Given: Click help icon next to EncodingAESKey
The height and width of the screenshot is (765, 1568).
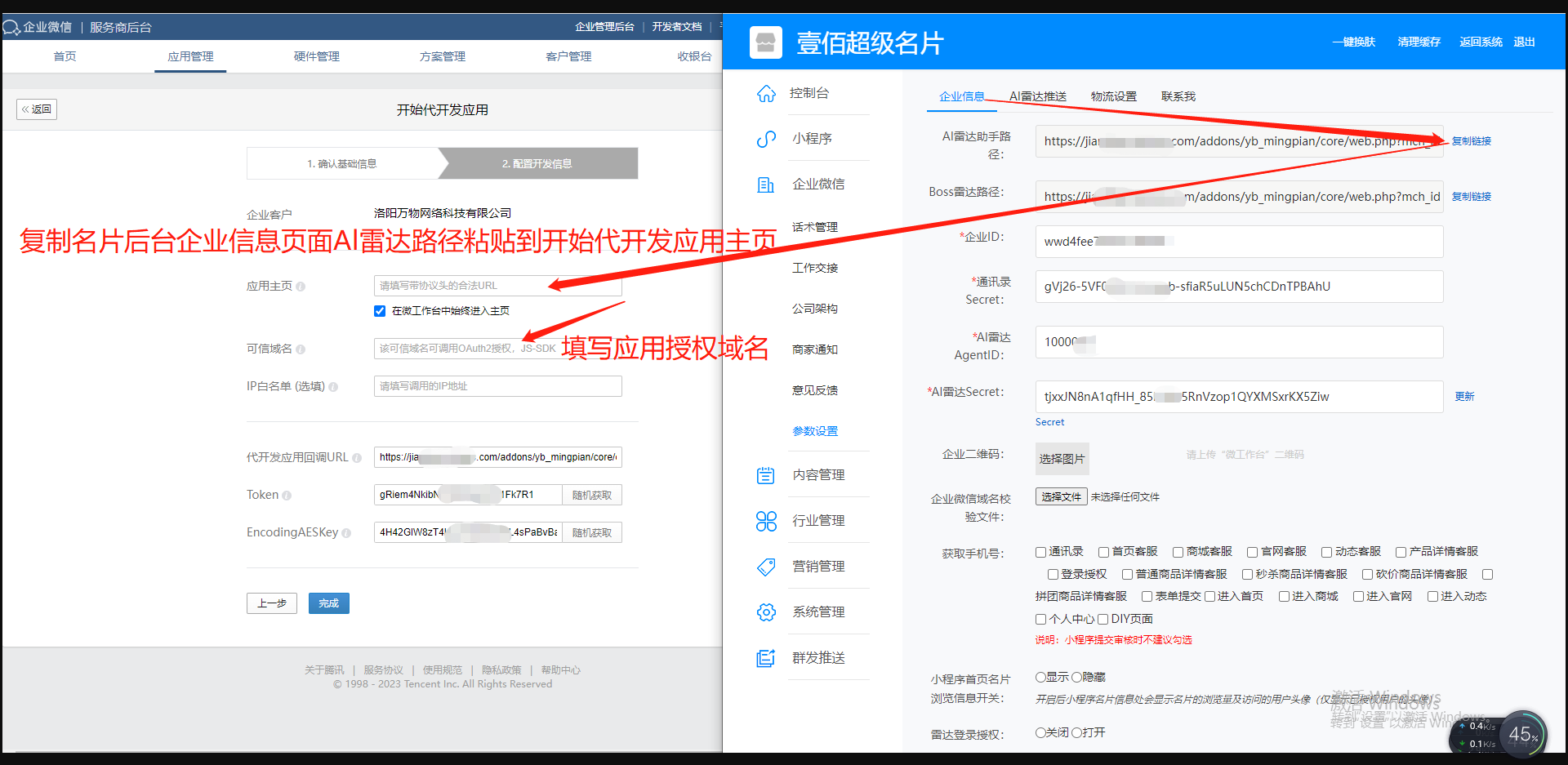Looking at the screenshot, I should [x=346, y=533].
